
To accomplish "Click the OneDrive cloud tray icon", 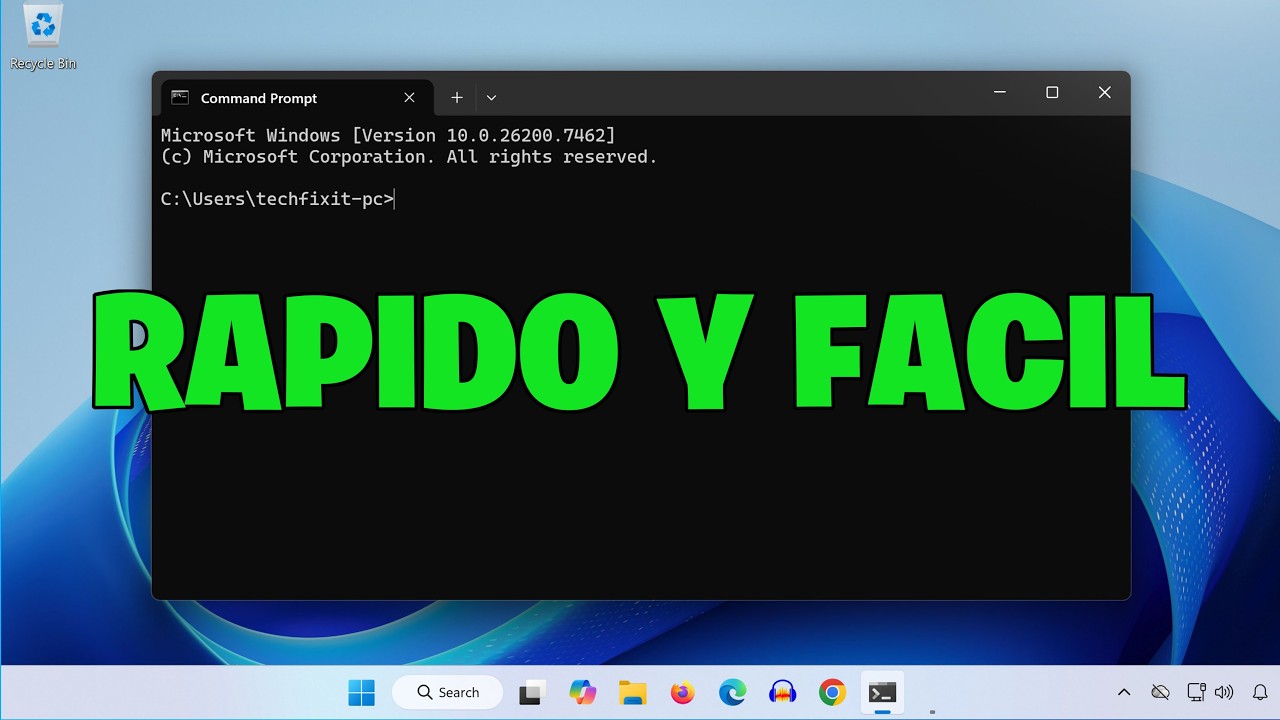I will (1160, 692).
